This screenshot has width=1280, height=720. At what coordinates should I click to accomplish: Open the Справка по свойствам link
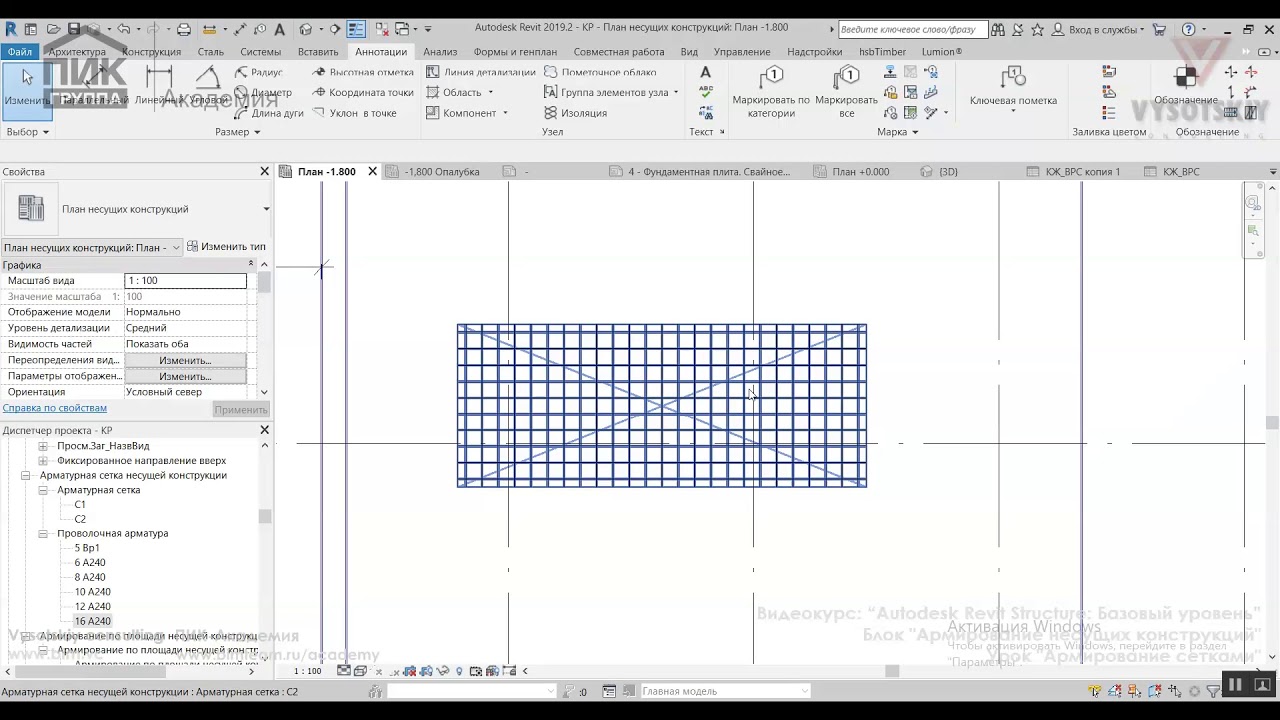pos(55,408)
